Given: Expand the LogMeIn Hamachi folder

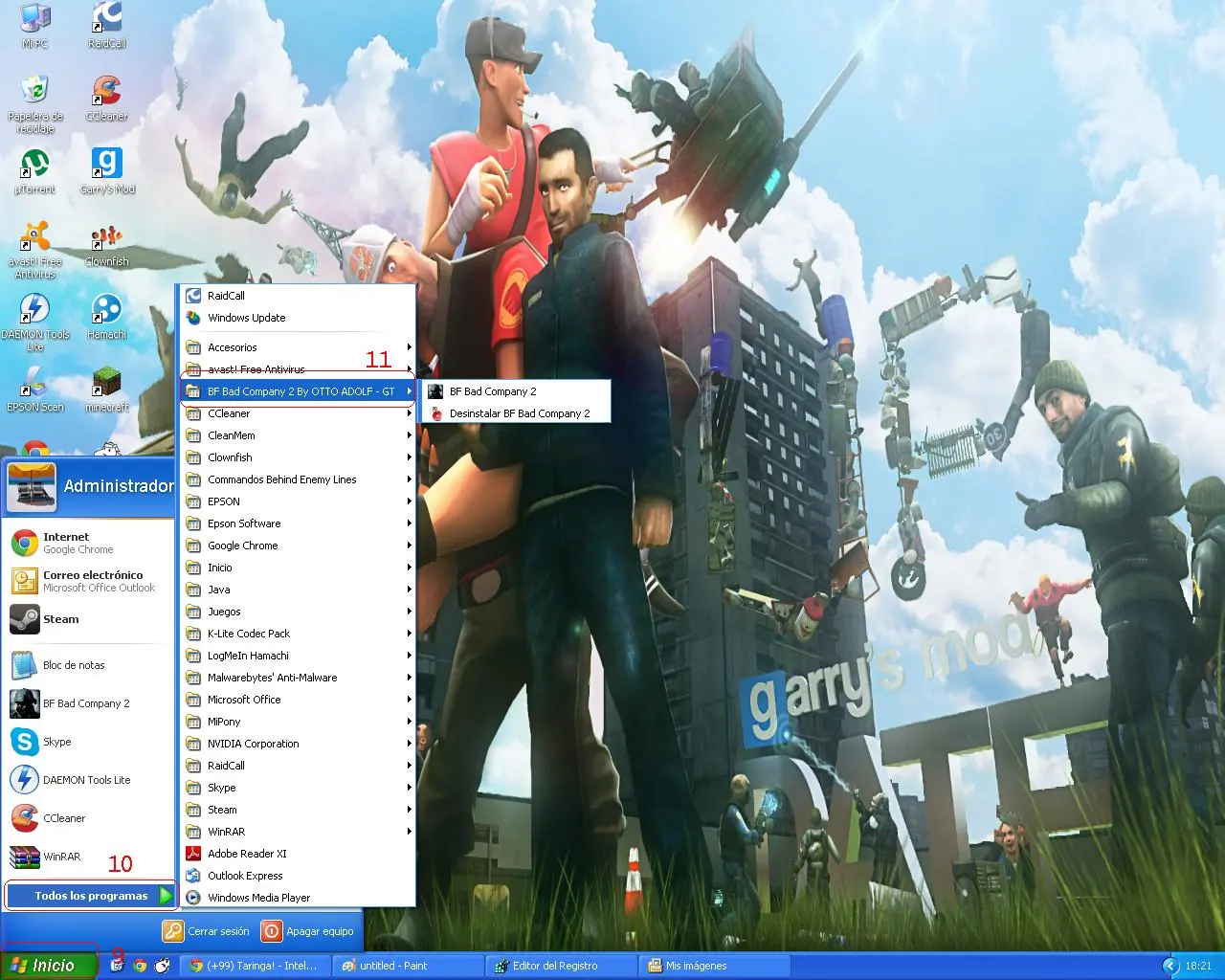Looking at the screenshot, I should (x=298, y=656).
